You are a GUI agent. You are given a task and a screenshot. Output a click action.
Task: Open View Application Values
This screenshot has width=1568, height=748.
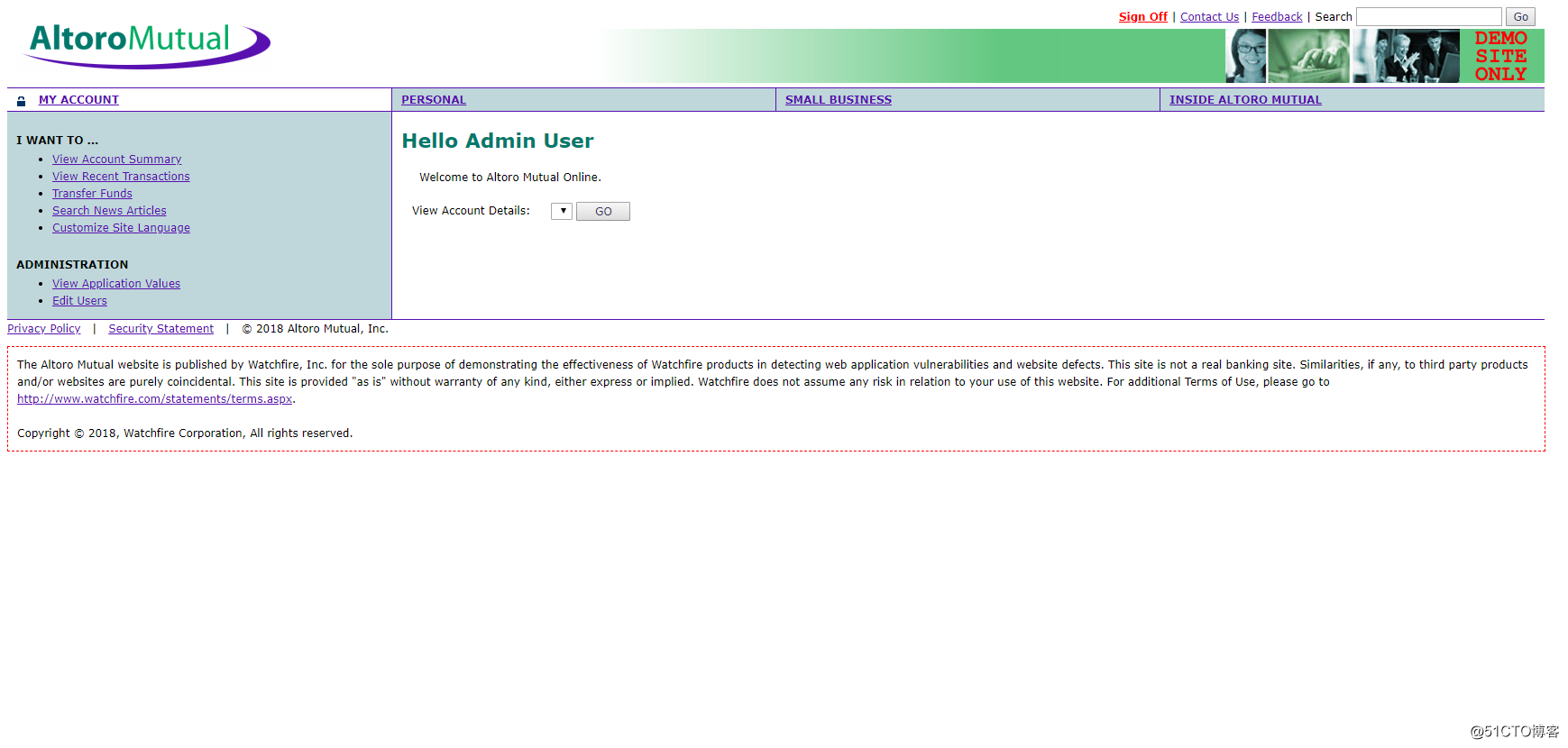click(x=116, y=284)
